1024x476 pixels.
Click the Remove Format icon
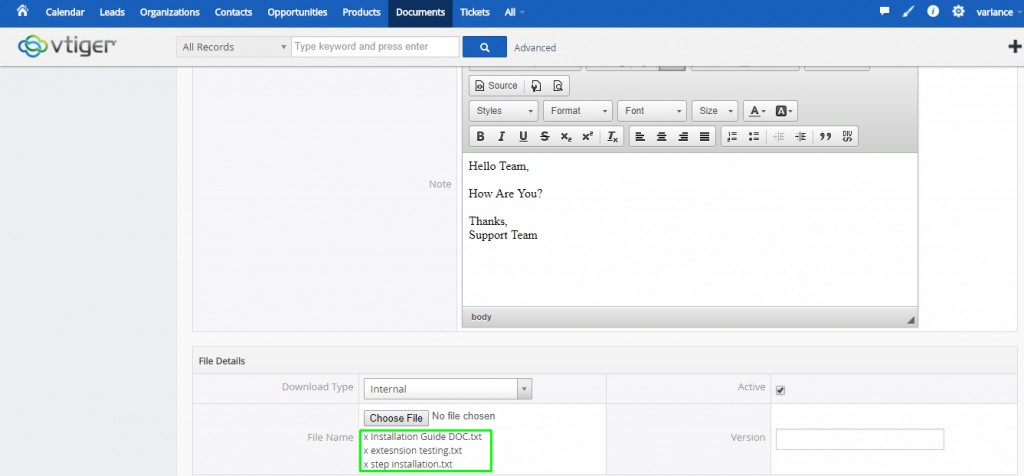(x=612, y=136)
